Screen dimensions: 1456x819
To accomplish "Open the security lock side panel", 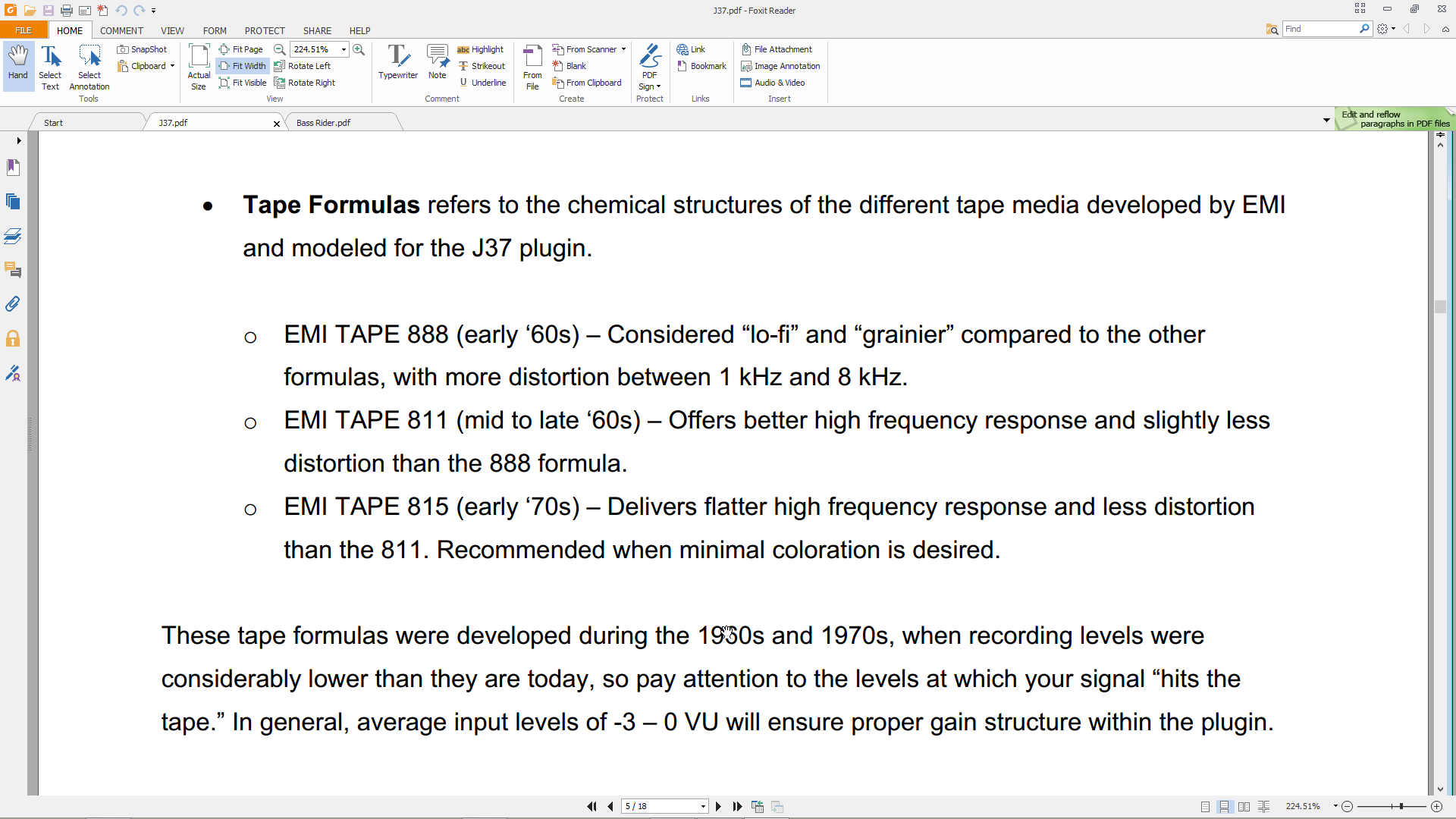I will [x=13, y=338].
